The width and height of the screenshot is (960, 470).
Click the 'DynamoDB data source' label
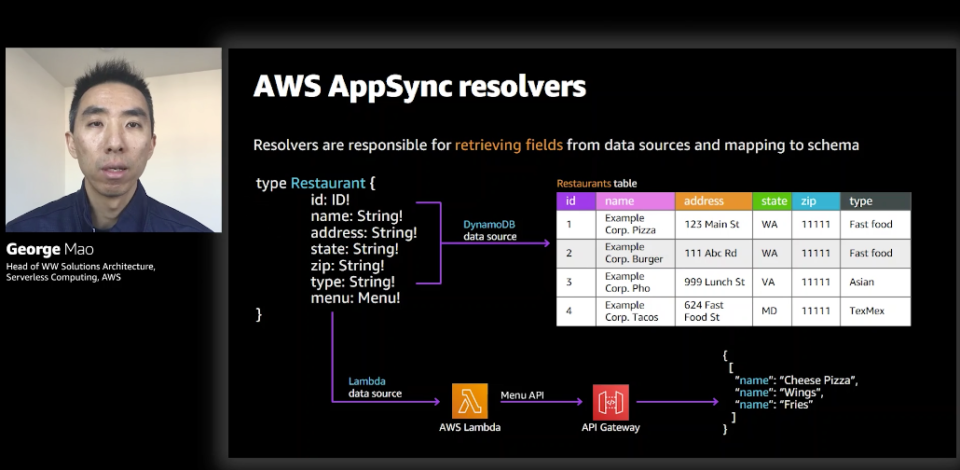coord(490,230)
